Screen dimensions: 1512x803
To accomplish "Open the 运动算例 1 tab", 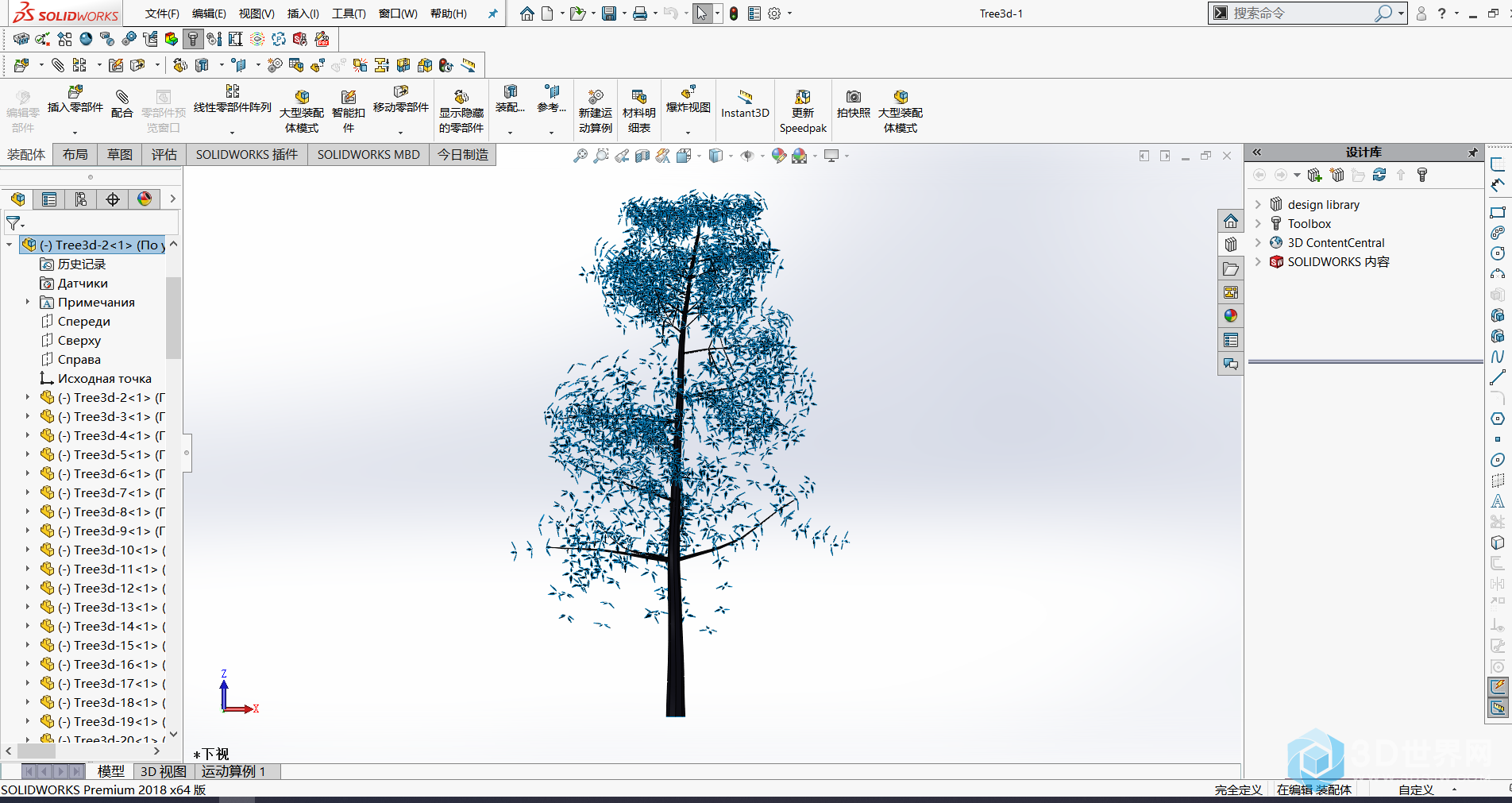I will [233, 771].
